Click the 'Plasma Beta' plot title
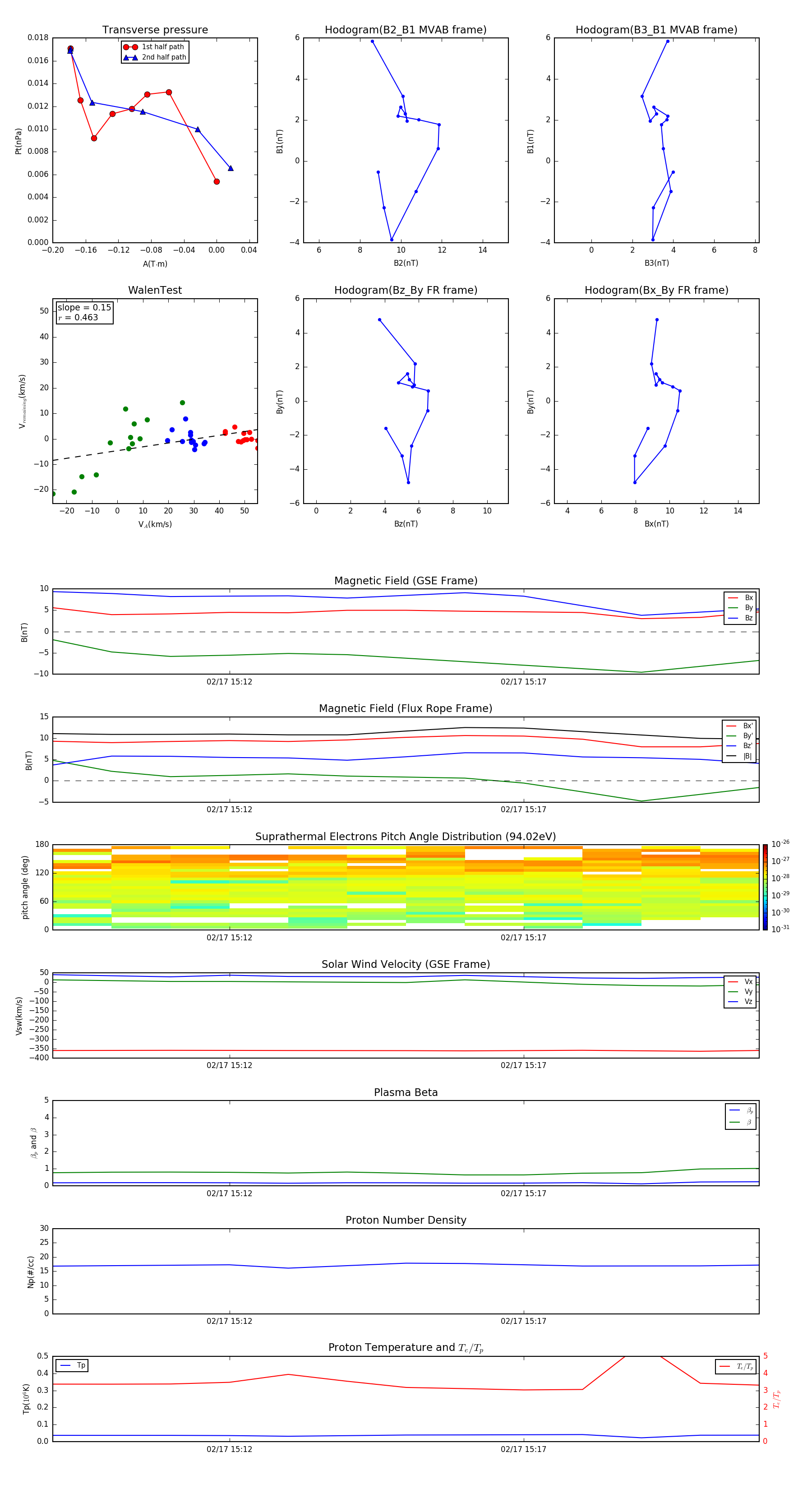Viewport: 812px width, 1489px height. point(406,1092)
